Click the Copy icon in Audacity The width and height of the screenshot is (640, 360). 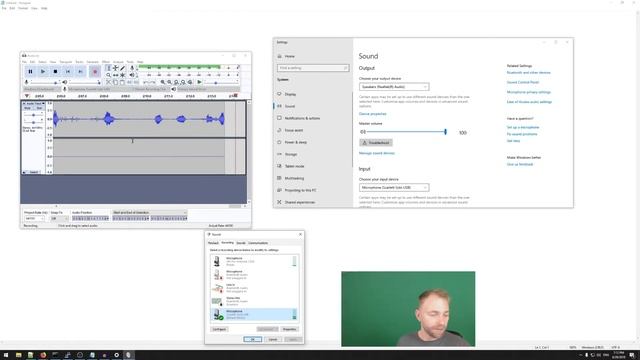tap(115, 82)
